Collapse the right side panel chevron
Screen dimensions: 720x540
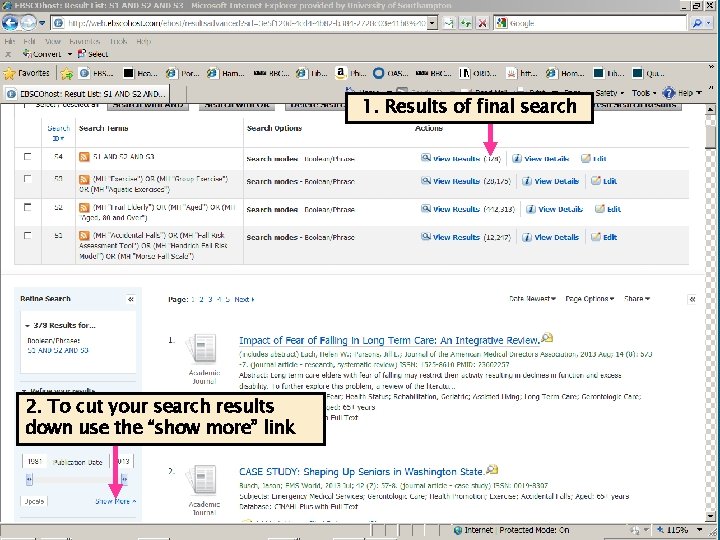tap(692, 299)
